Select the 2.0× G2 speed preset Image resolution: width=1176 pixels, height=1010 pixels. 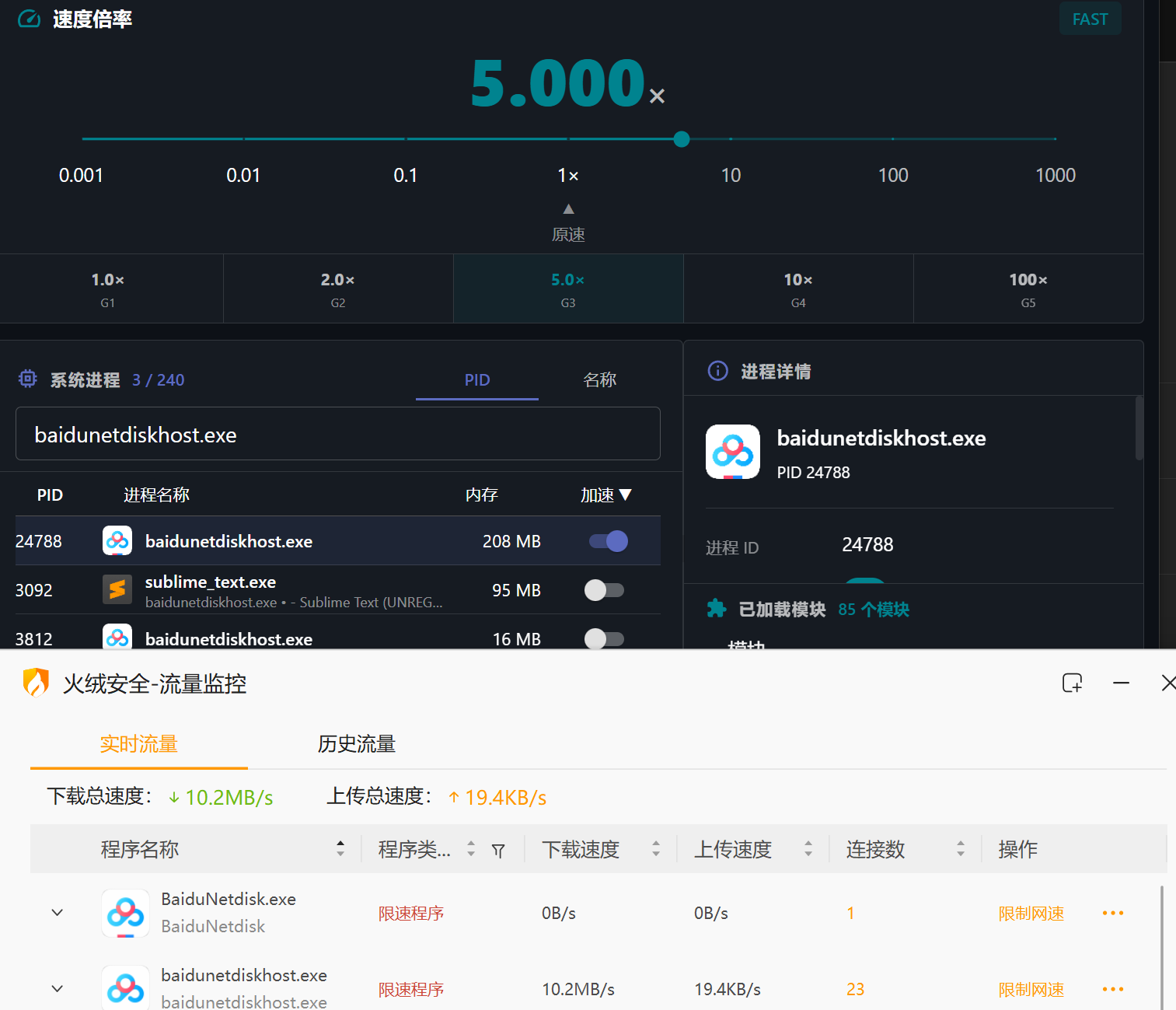pyautogui.click(x=338, y=288)
